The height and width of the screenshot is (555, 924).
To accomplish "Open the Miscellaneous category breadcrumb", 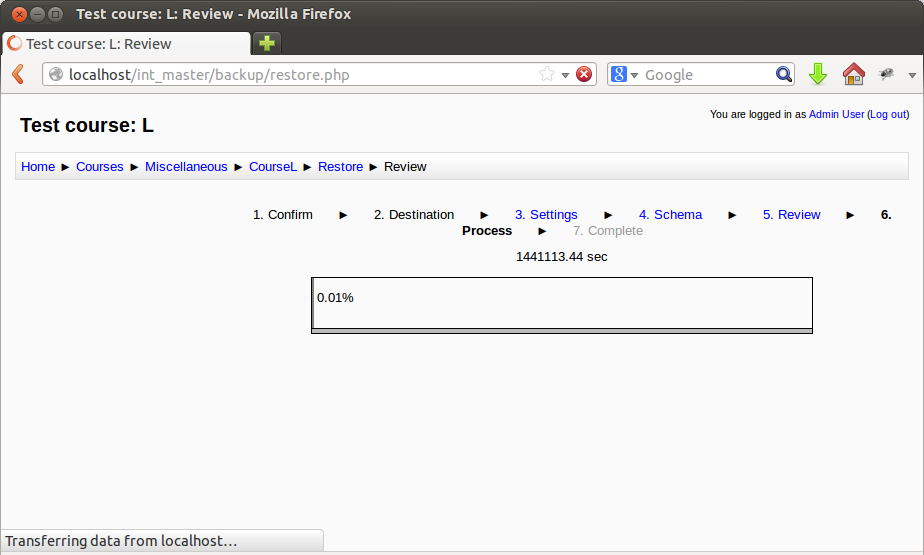I will 186,167.
